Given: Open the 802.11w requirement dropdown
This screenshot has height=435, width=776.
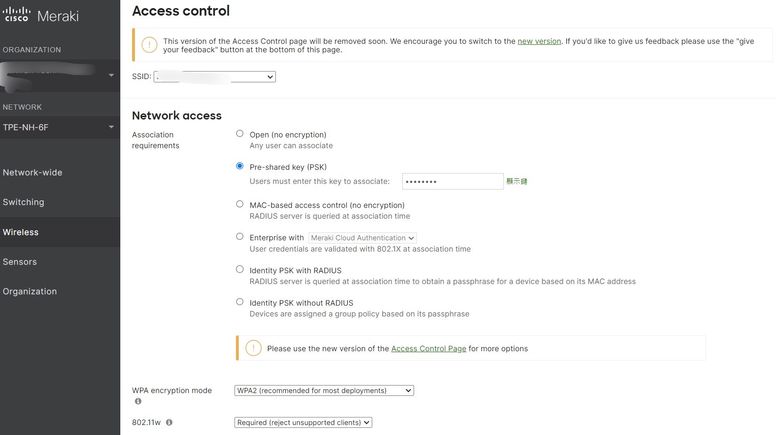Looking at the screenshot, I should pyautogui.click(x=303, y=423).
